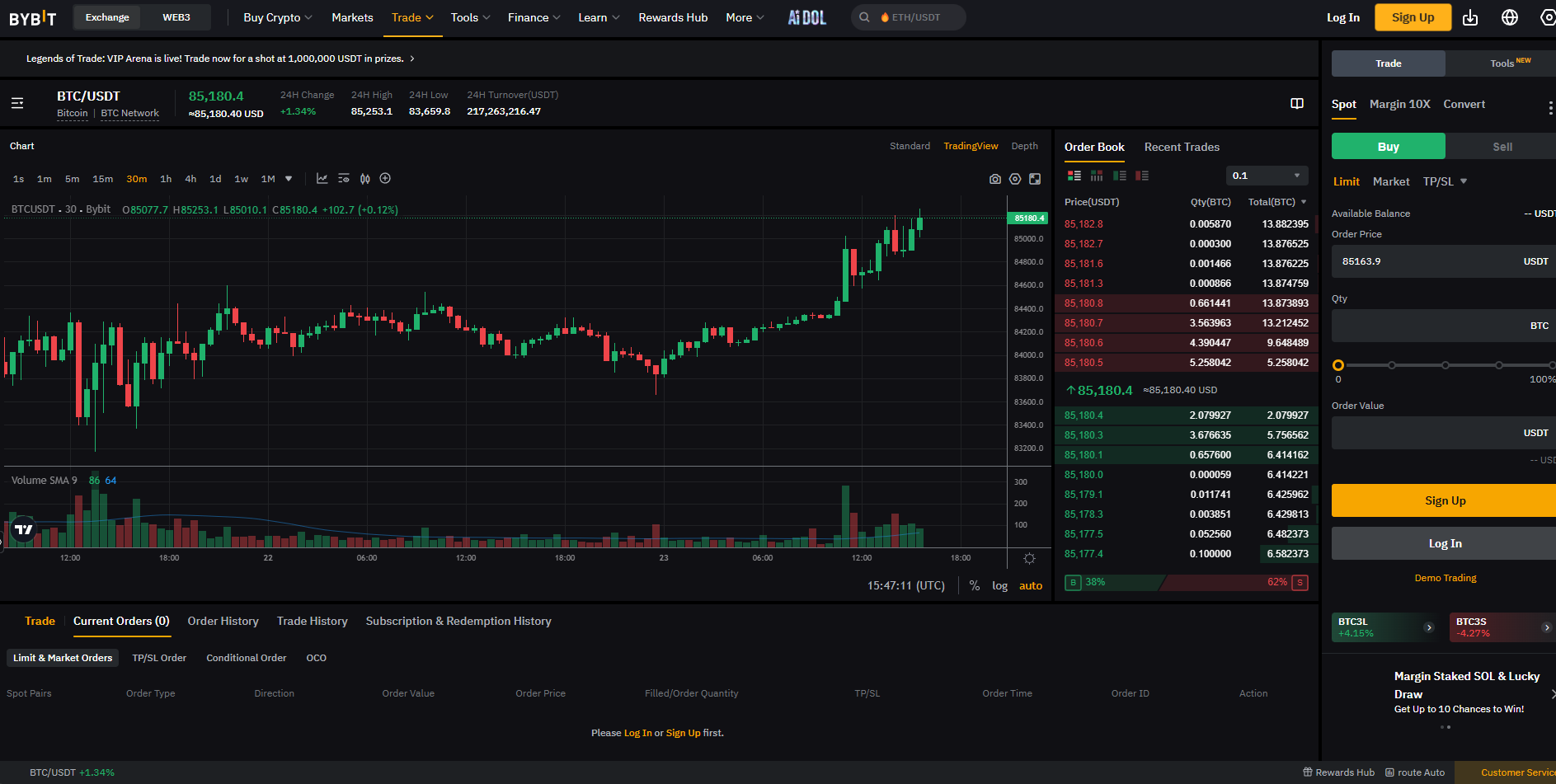The image size is (1556, 784).
Task: Set quantity slider to 25% mark
Action: pos(1392,365)
